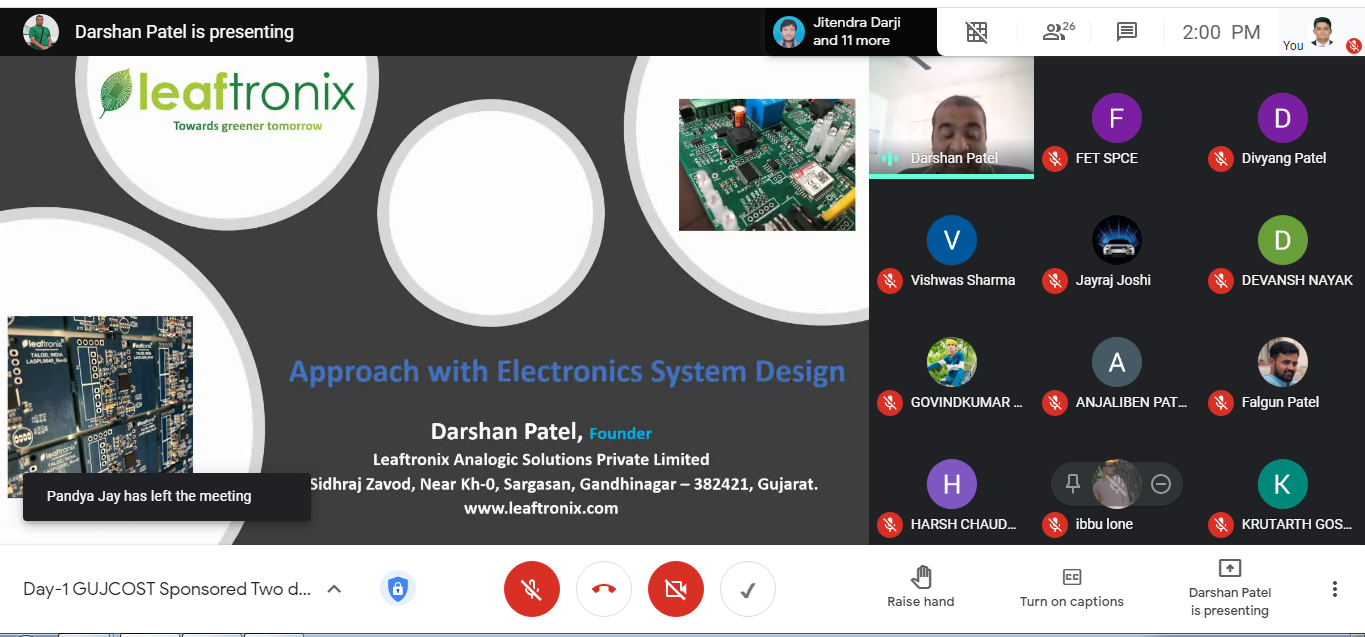This screenshot has height=637, width=1365.
Task: Click the Leaftronix logo on the slide
Action: point(228,98)
